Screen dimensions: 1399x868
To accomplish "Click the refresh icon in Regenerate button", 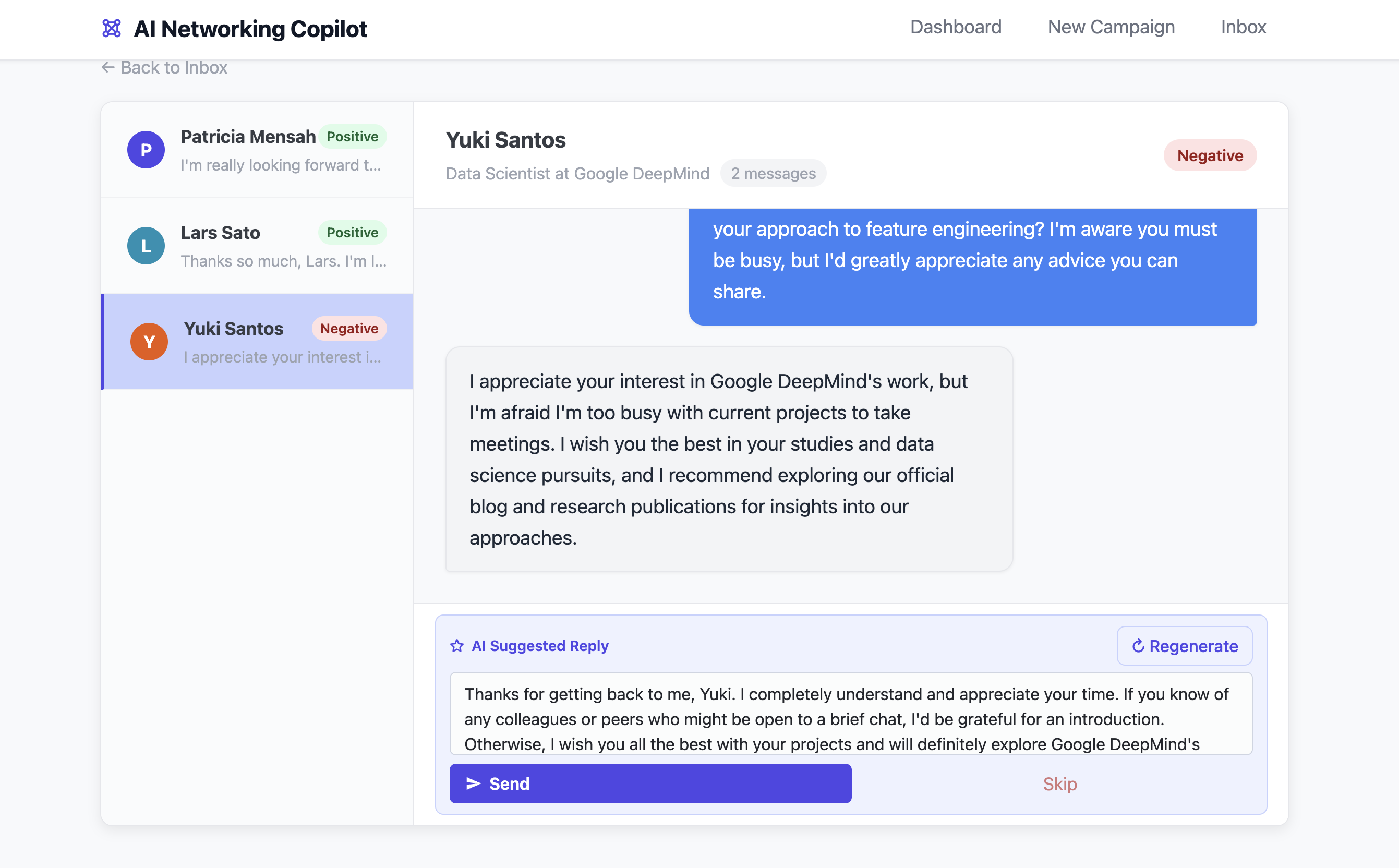I will pos(1138,646).
